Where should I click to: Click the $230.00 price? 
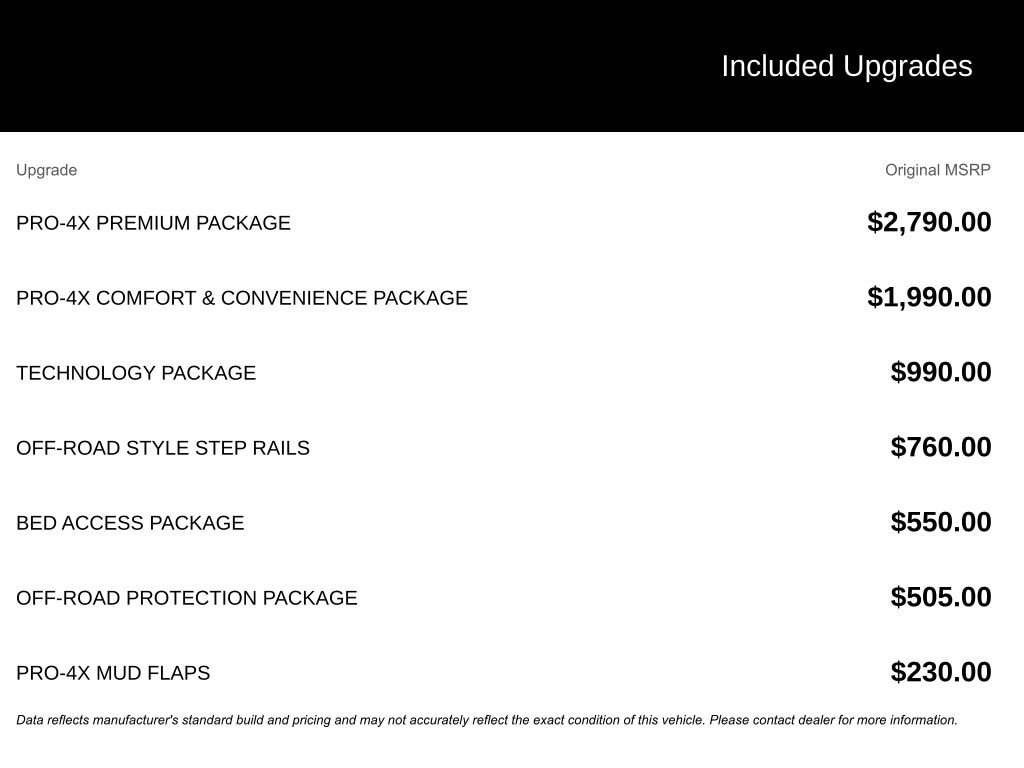coord(941,672)
